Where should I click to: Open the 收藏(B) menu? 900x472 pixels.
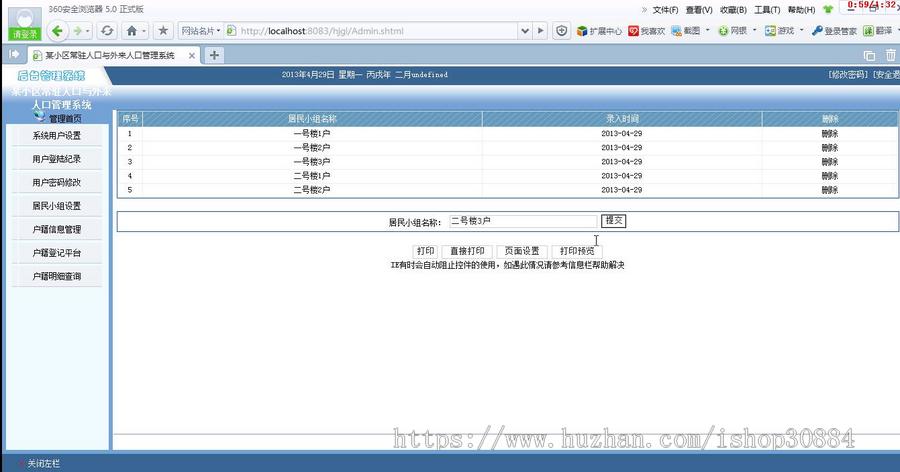click(x=734, y=10)
